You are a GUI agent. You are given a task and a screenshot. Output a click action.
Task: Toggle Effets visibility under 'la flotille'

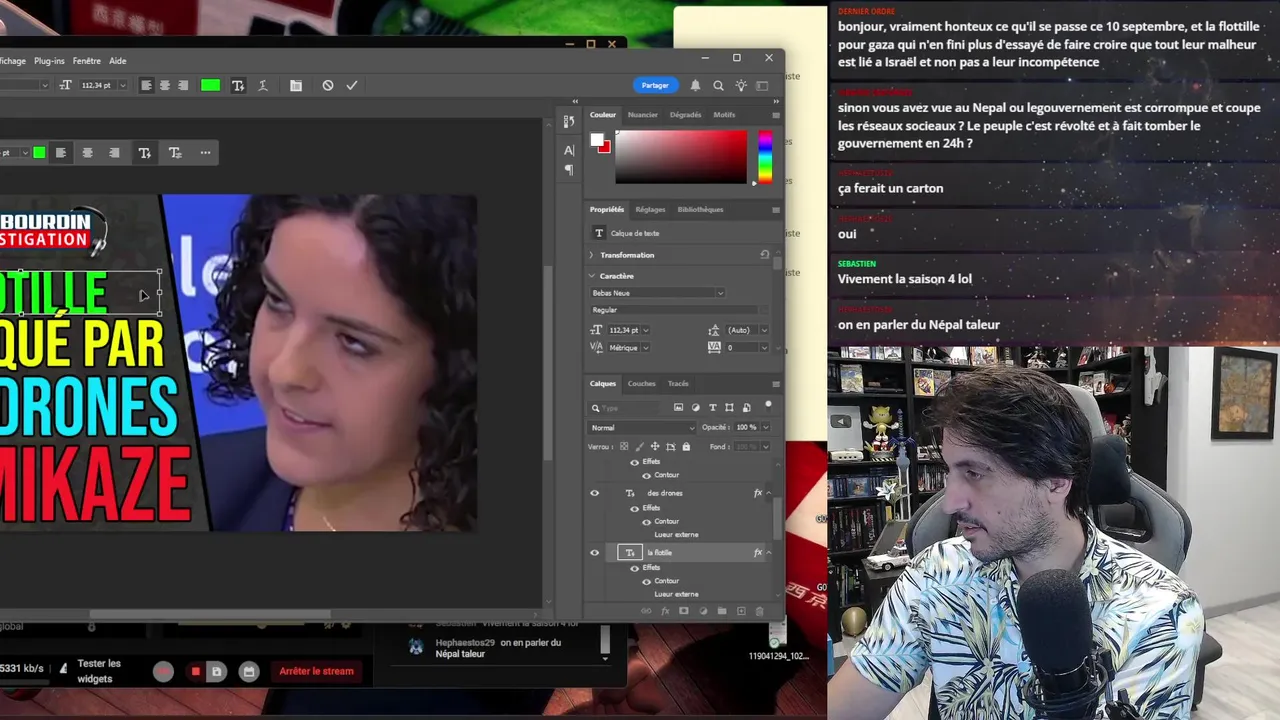(x=634, y=568)
